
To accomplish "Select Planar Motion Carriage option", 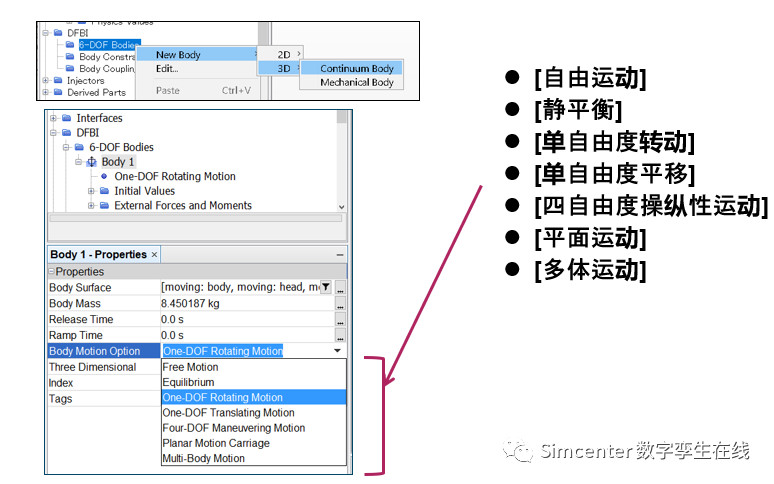I will pyautogui.click(x=215, y=443).
